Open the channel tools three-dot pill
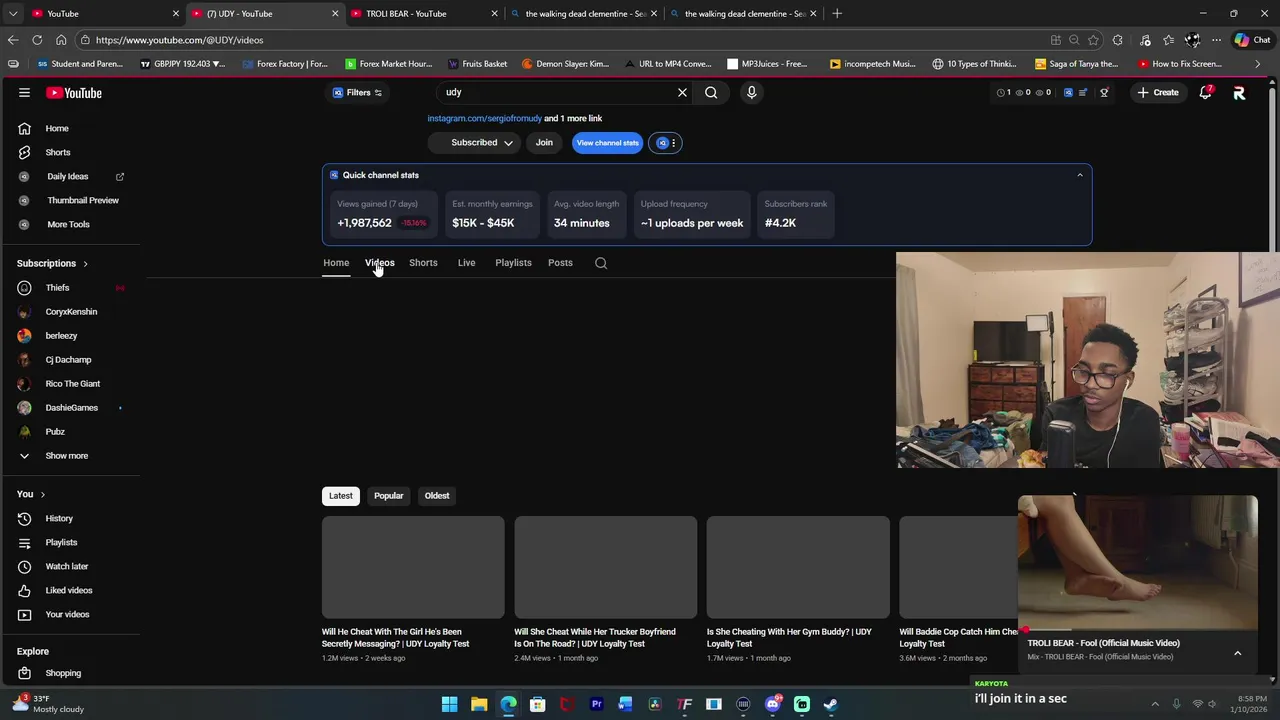 (667, 143)
